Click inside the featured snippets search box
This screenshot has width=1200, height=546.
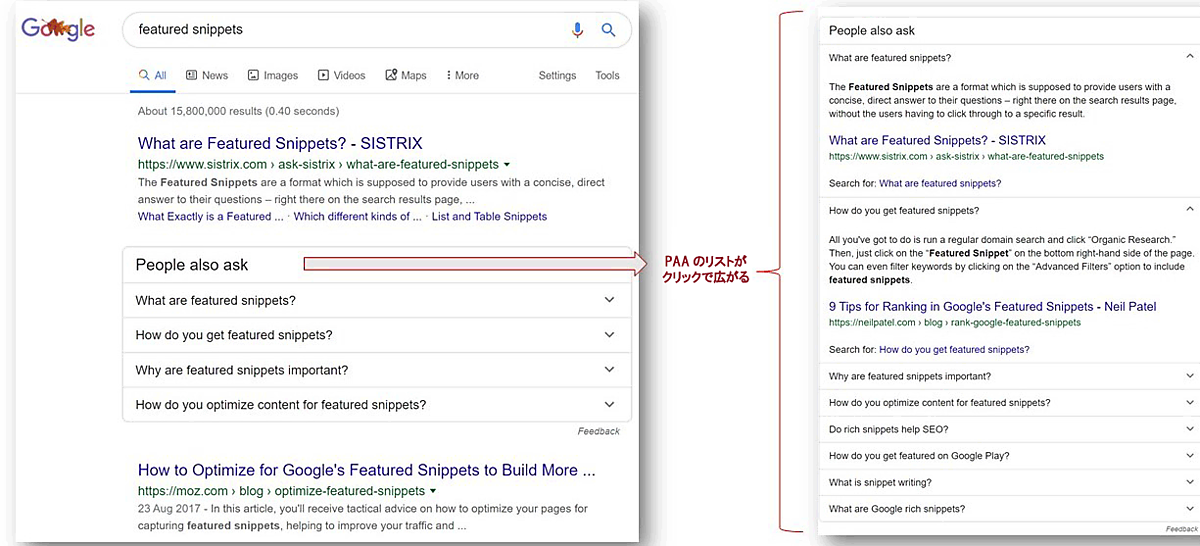(340, 30)
